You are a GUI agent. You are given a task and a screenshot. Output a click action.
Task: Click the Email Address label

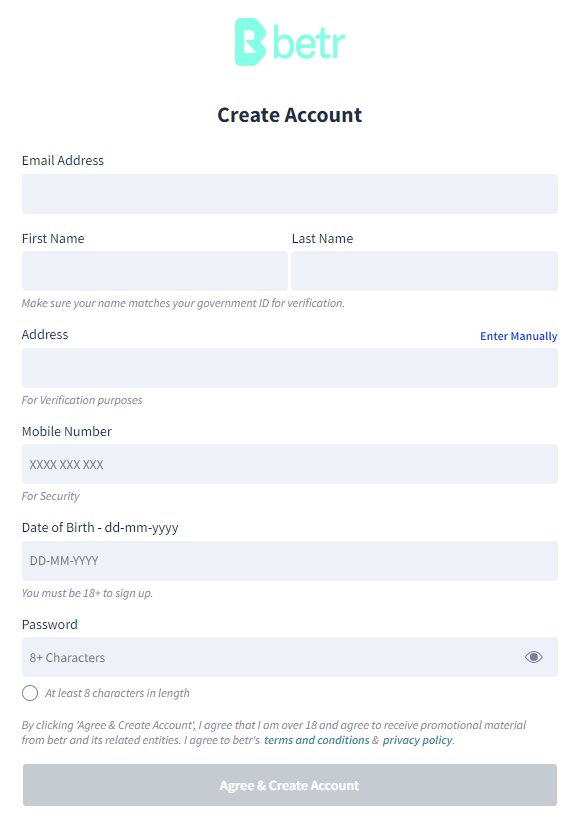63,160
